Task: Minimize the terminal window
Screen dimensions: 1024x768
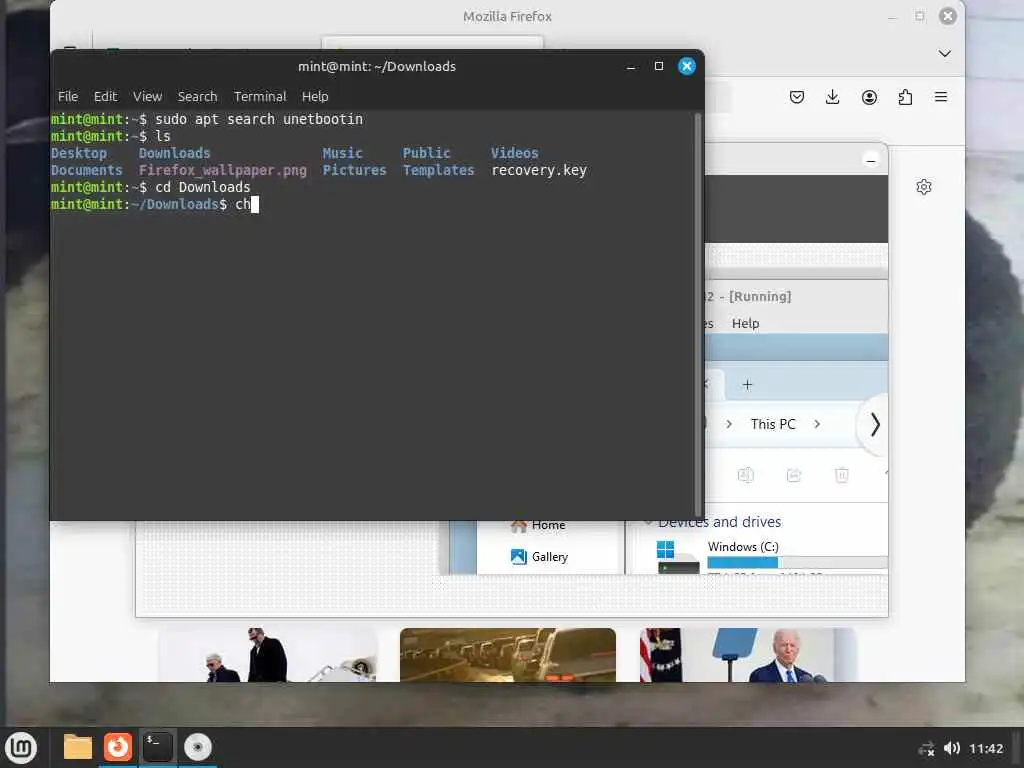Action: pos(630,67)
